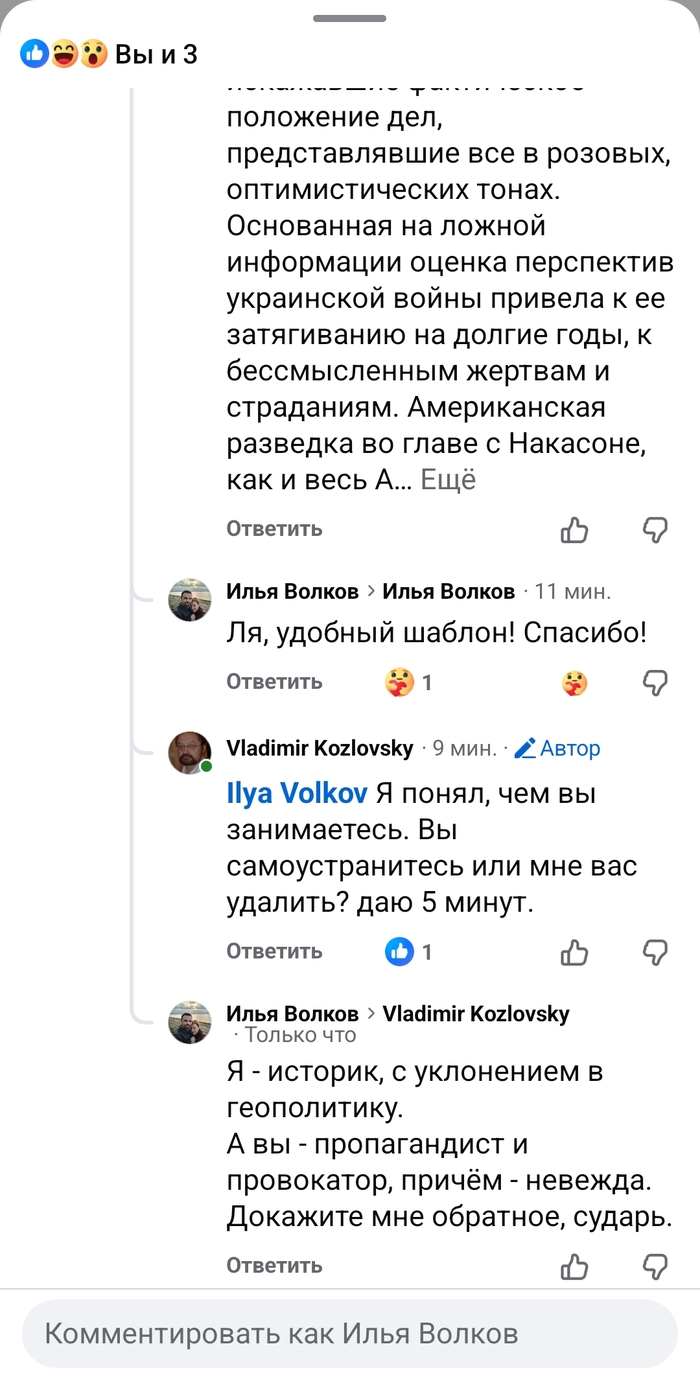Image resolution: width=700 pixels, height=1379 pixels.
Task: Remove reaction on "Ля, удобный шаблон!" comment
Action: (575, 683)
